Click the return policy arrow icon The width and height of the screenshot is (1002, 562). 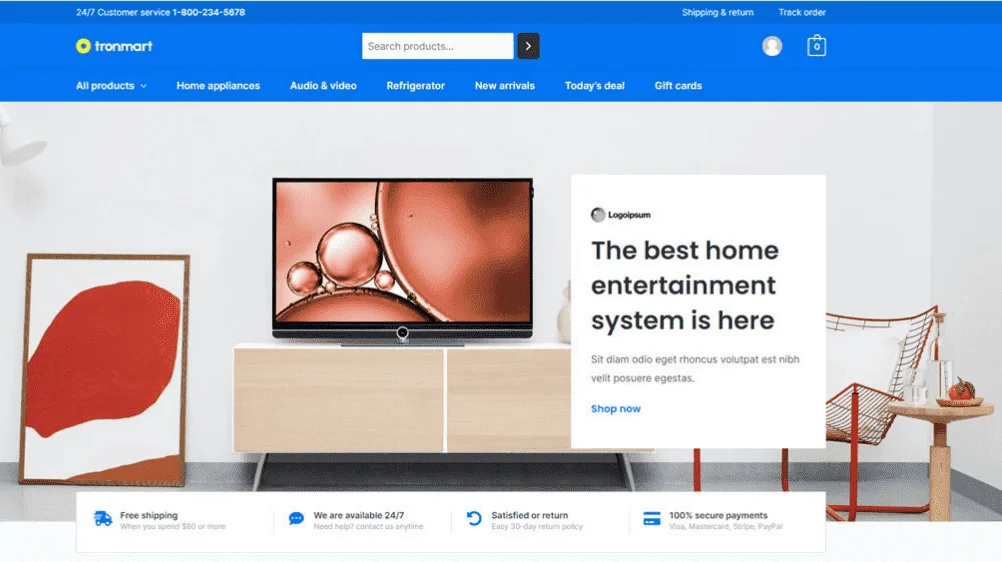click(x=474, y=519)
